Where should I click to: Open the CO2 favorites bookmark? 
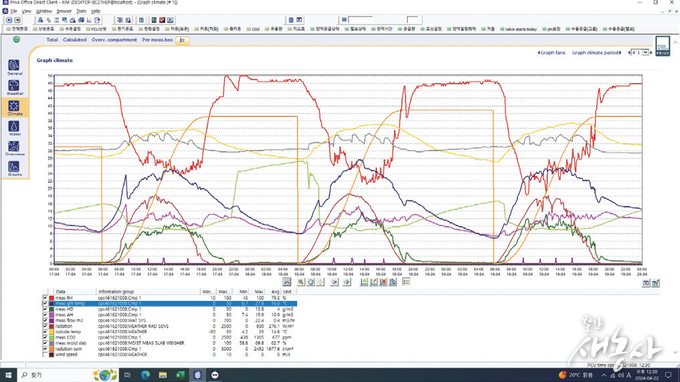tap(253, 29)
